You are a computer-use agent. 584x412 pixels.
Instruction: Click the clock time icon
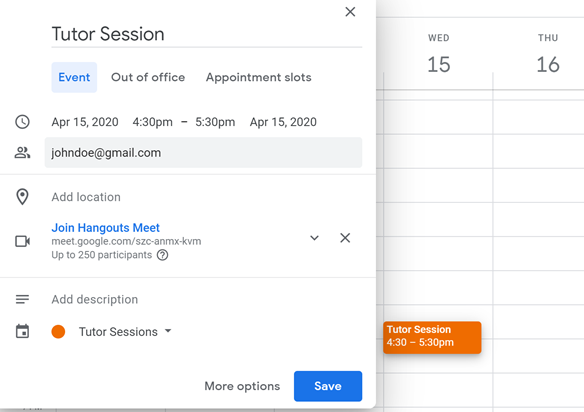pyautogui.click(x=22, y=122)
